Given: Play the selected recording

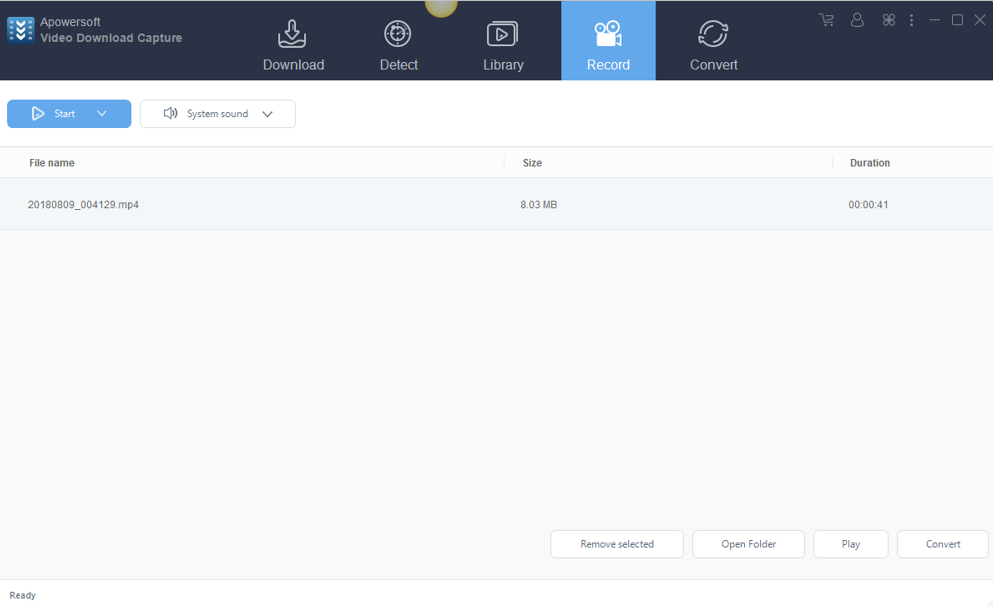Looking at the screenshot, I should [851, 544].
